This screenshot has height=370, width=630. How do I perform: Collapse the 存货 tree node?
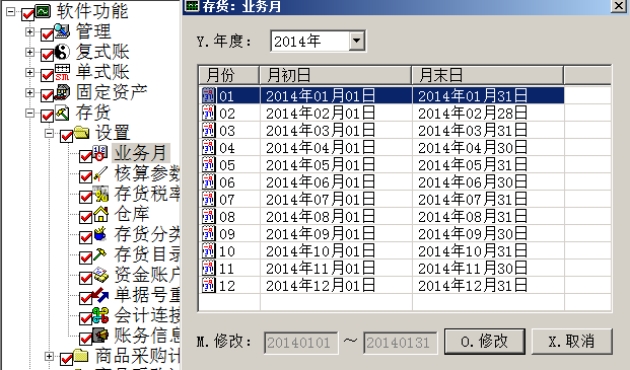(x=30, y=113)
